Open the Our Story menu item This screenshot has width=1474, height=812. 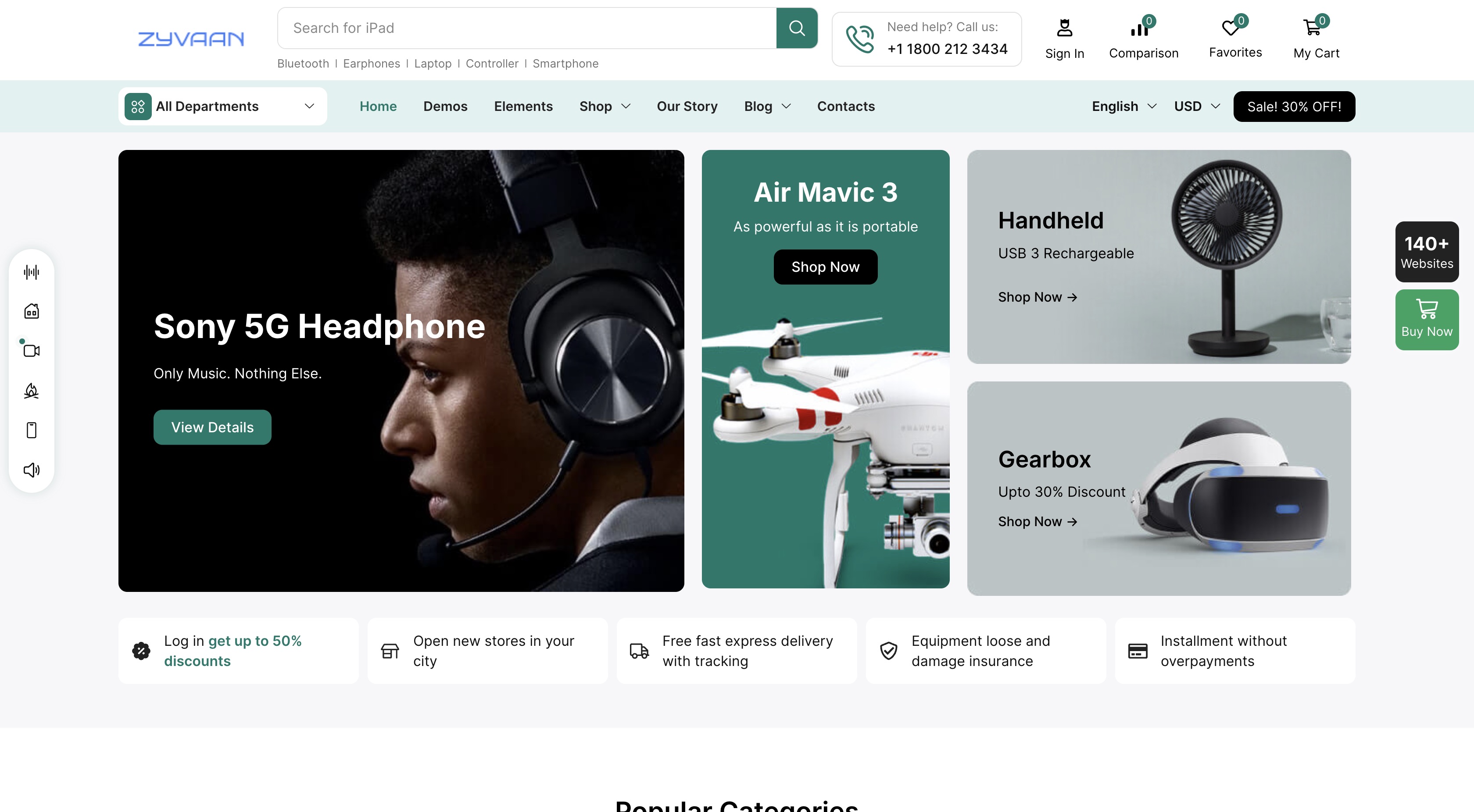point(687,107)
